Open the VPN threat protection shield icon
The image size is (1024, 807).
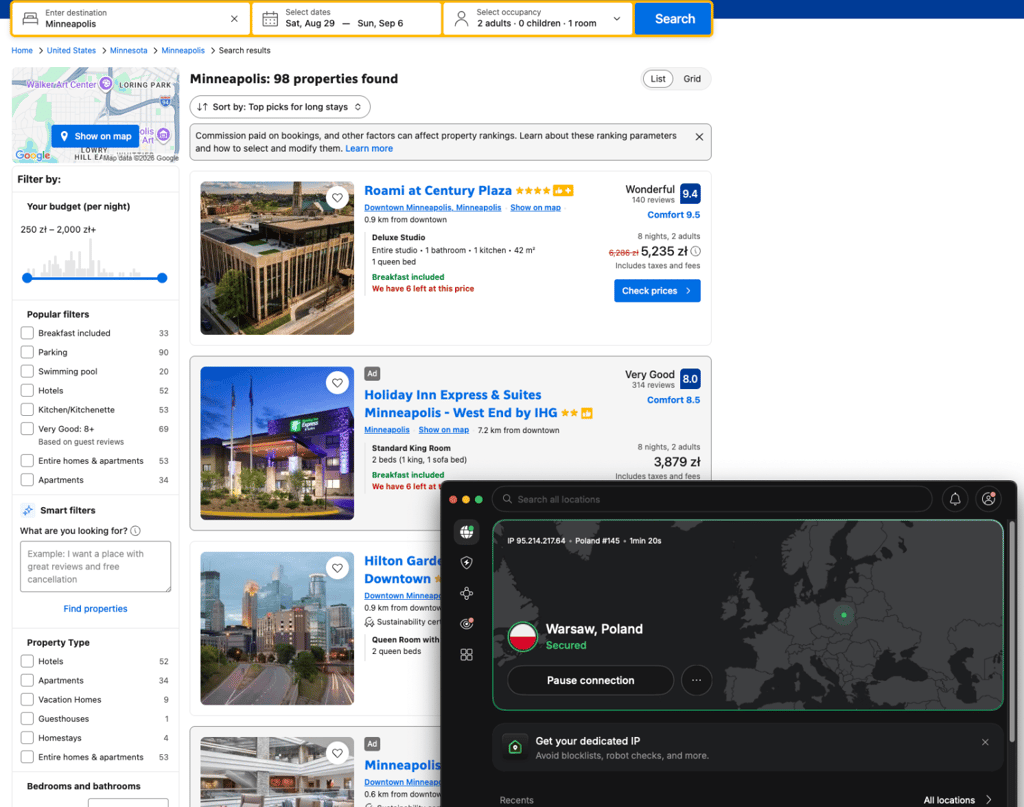point(466,563)
